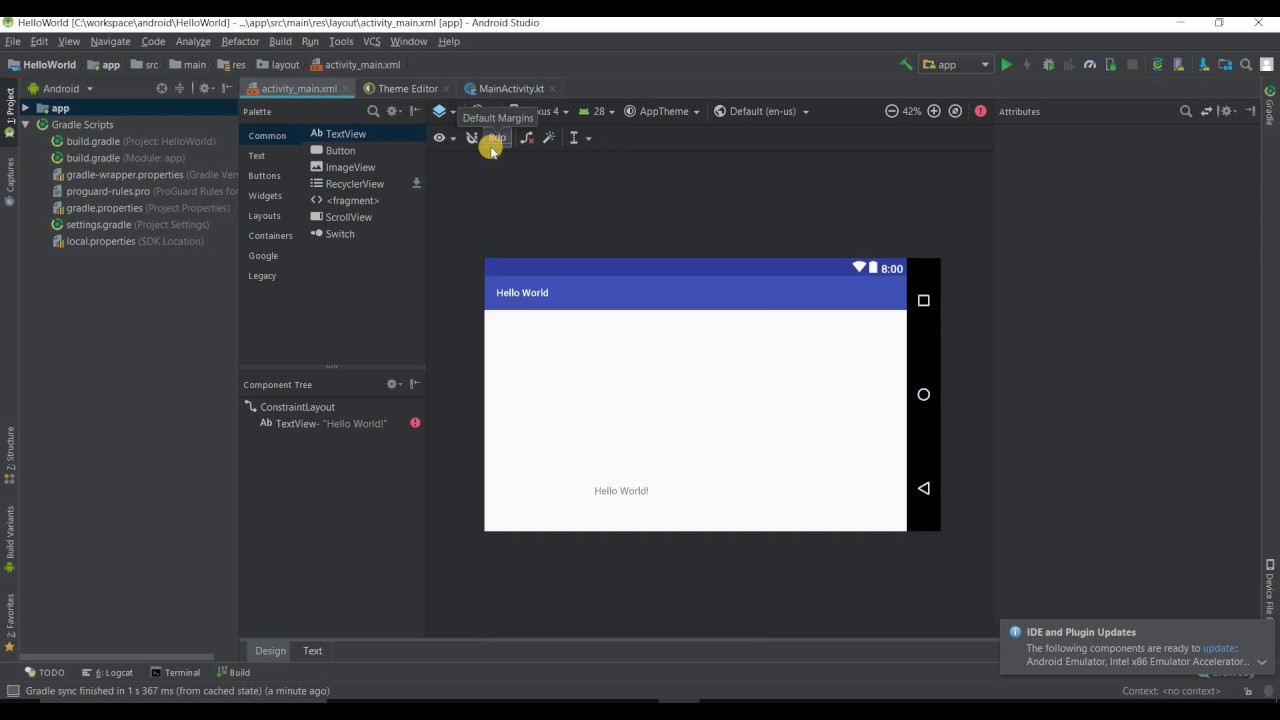Toggle the Turn Off Autoconnect magnet icon
Image resolution: width=1280 pixels, height=720 pixels.
(472, 138)
